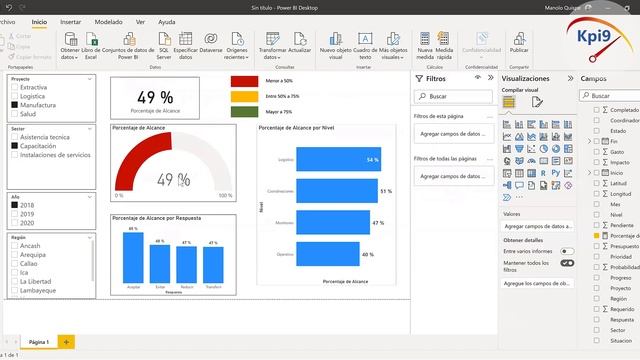Image resolution: width=640 pixels, height=360 pixels.
Task: Select the 49 % Porcentaje de Alcance card
Action: tap(155, 98)
